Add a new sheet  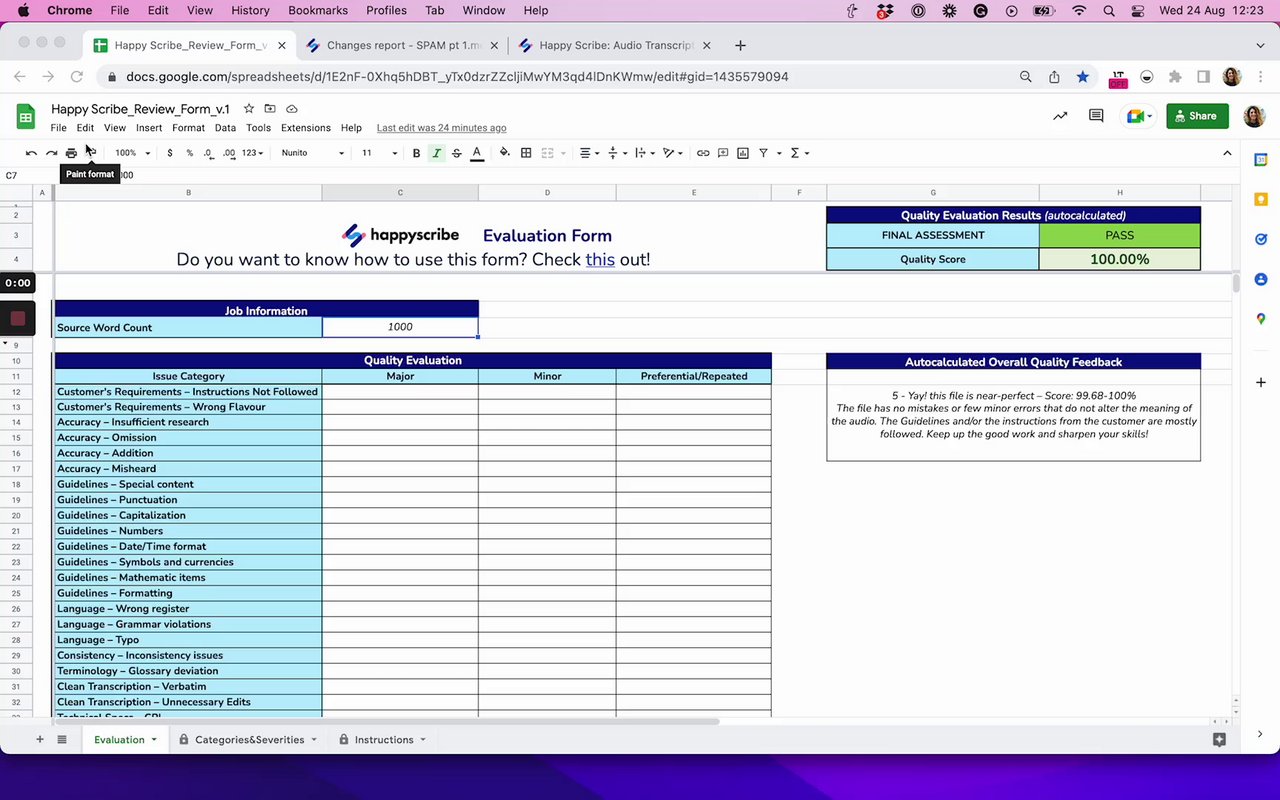point(40,740)
